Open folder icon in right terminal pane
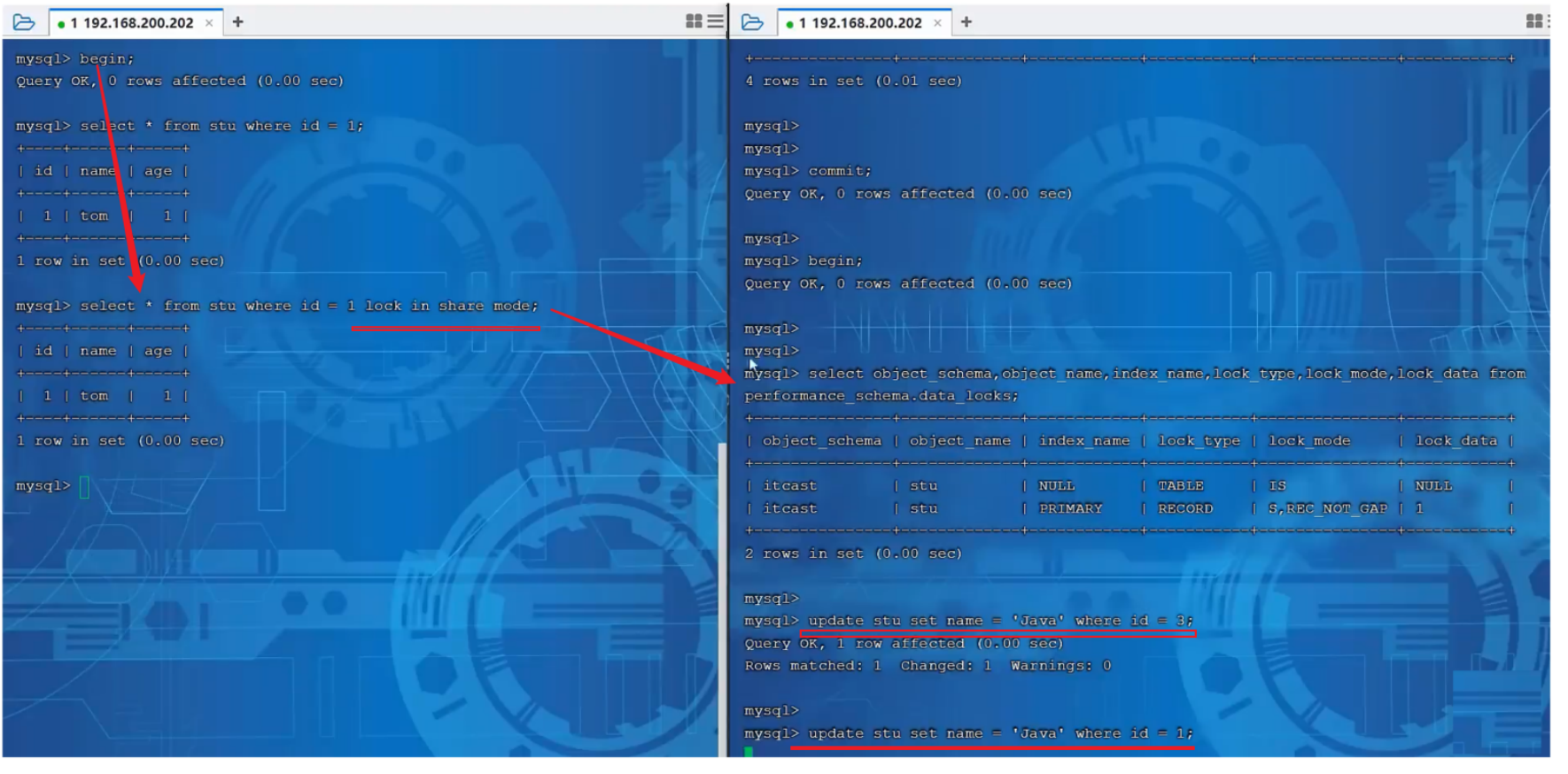1568x774 pixels. pyautogui.click(x=752, y=22)
